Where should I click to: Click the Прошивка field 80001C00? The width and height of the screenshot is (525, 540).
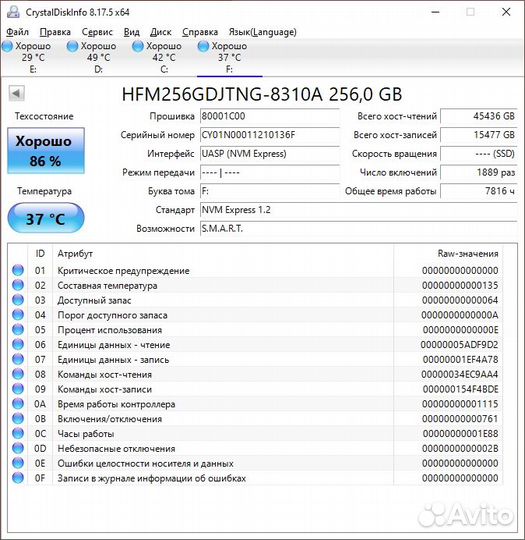click(270, 116)
